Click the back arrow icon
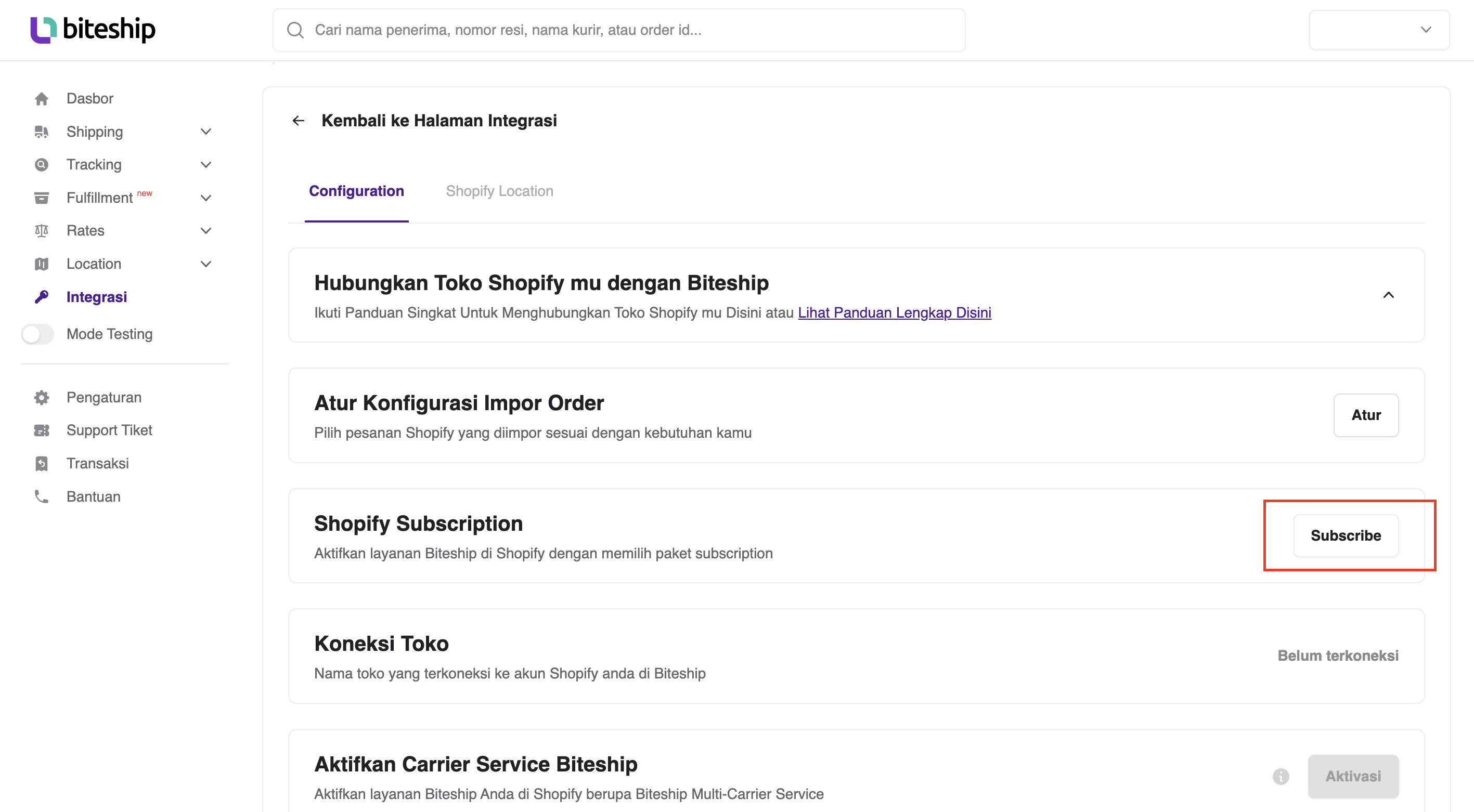 pyautogui.click(x=298, y=121)
